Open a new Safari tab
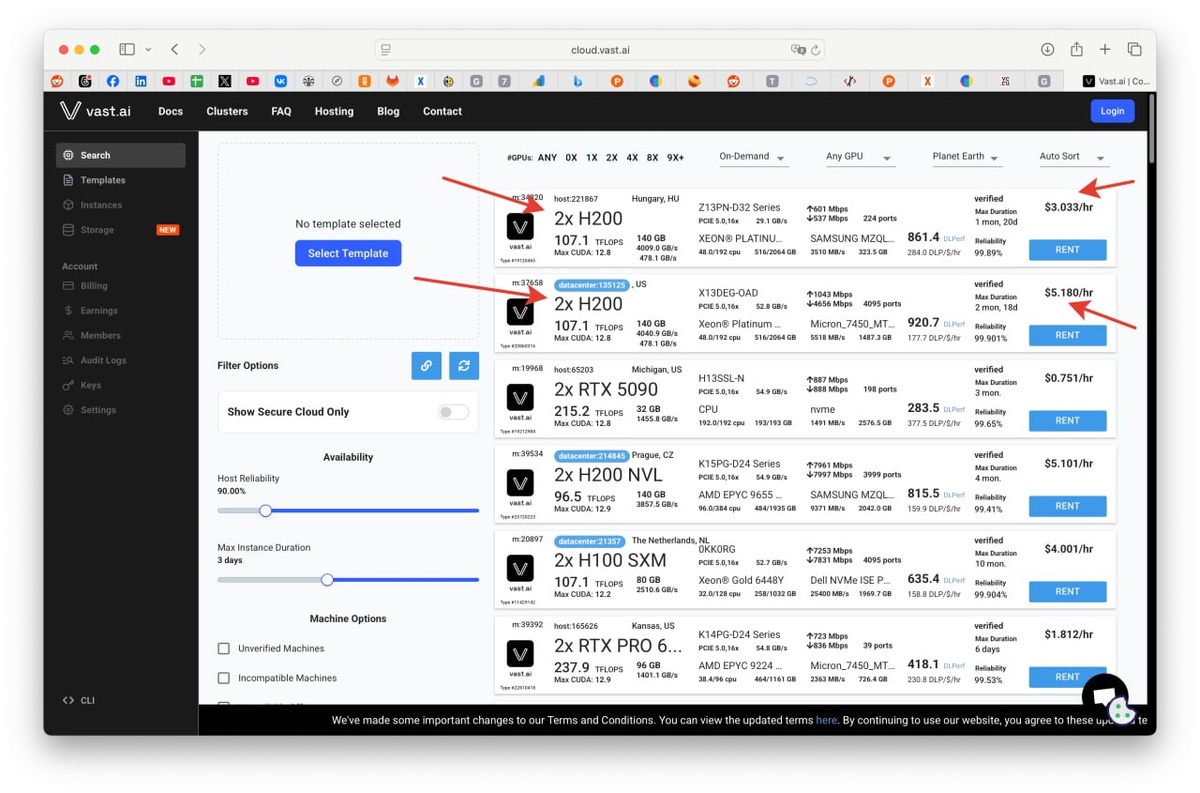The width and height of the screenshot is (1200, 793). point(1105,49)
